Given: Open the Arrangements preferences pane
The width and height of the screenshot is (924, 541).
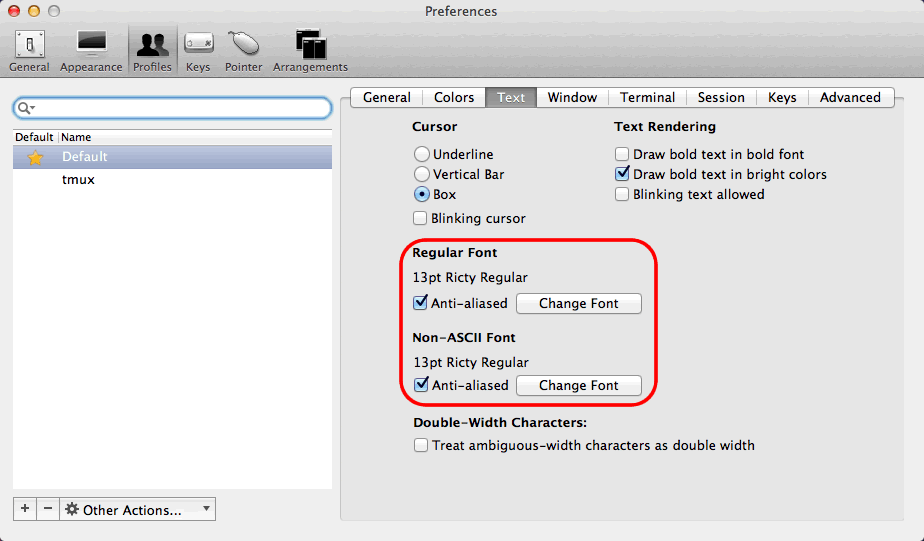Looking at the screenshot, I should click(x=310, y=50).
